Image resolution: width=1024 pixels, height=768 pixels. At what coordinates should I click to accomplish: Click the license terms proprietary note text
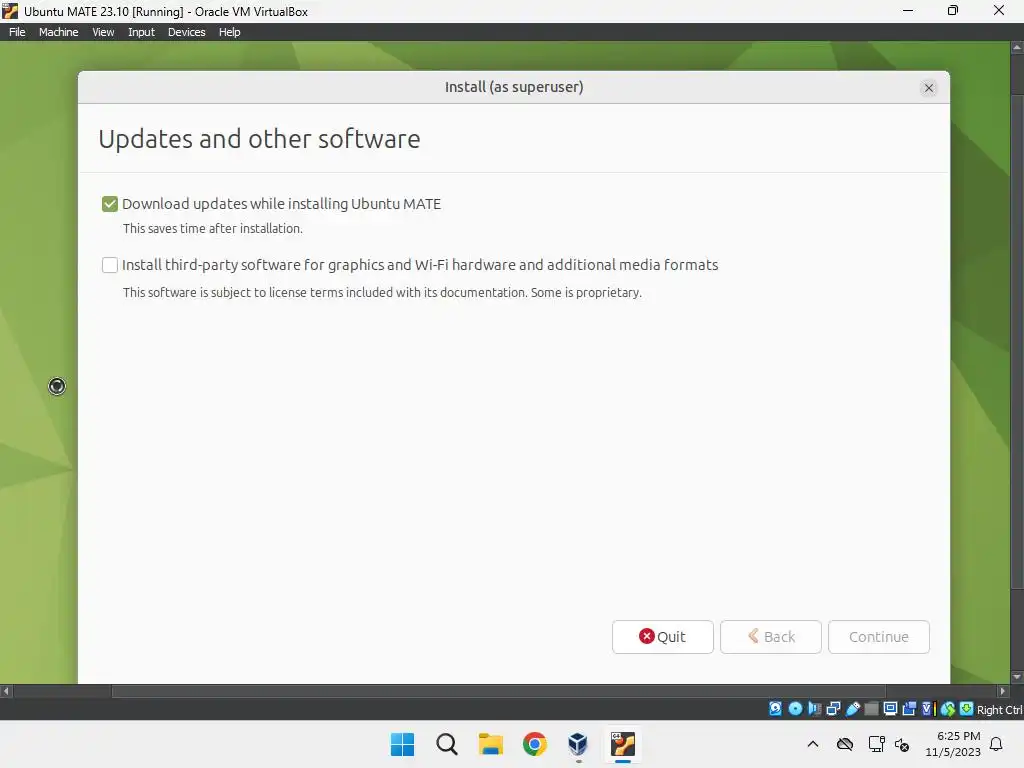pyautogui.click(x=382, y=293)
